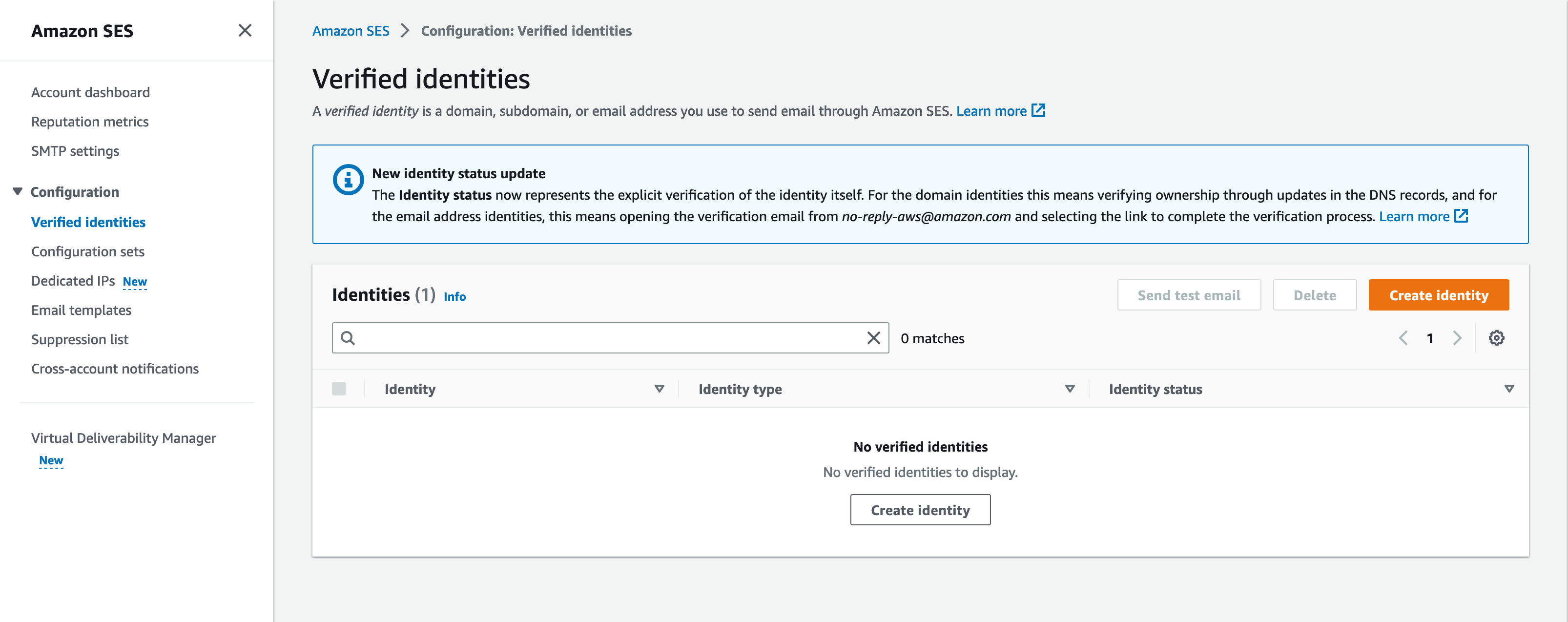This screenshot has height=622, width=1568.
Task: Open Suppression list
Action: (80, 339)
